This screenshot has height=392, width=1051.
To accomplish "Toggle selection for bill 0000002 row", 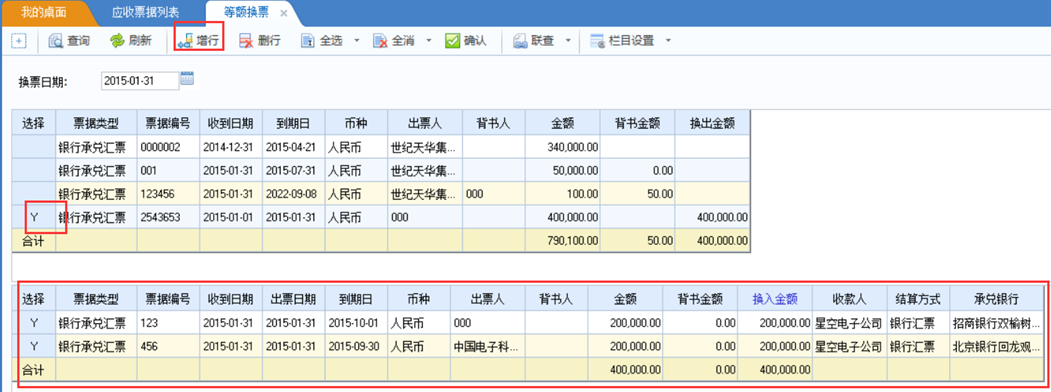I will pyautogui.click(x=34, y=147).
